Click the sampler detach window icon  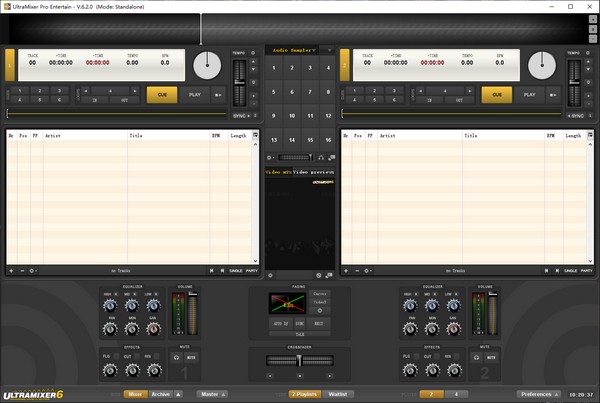331,157
